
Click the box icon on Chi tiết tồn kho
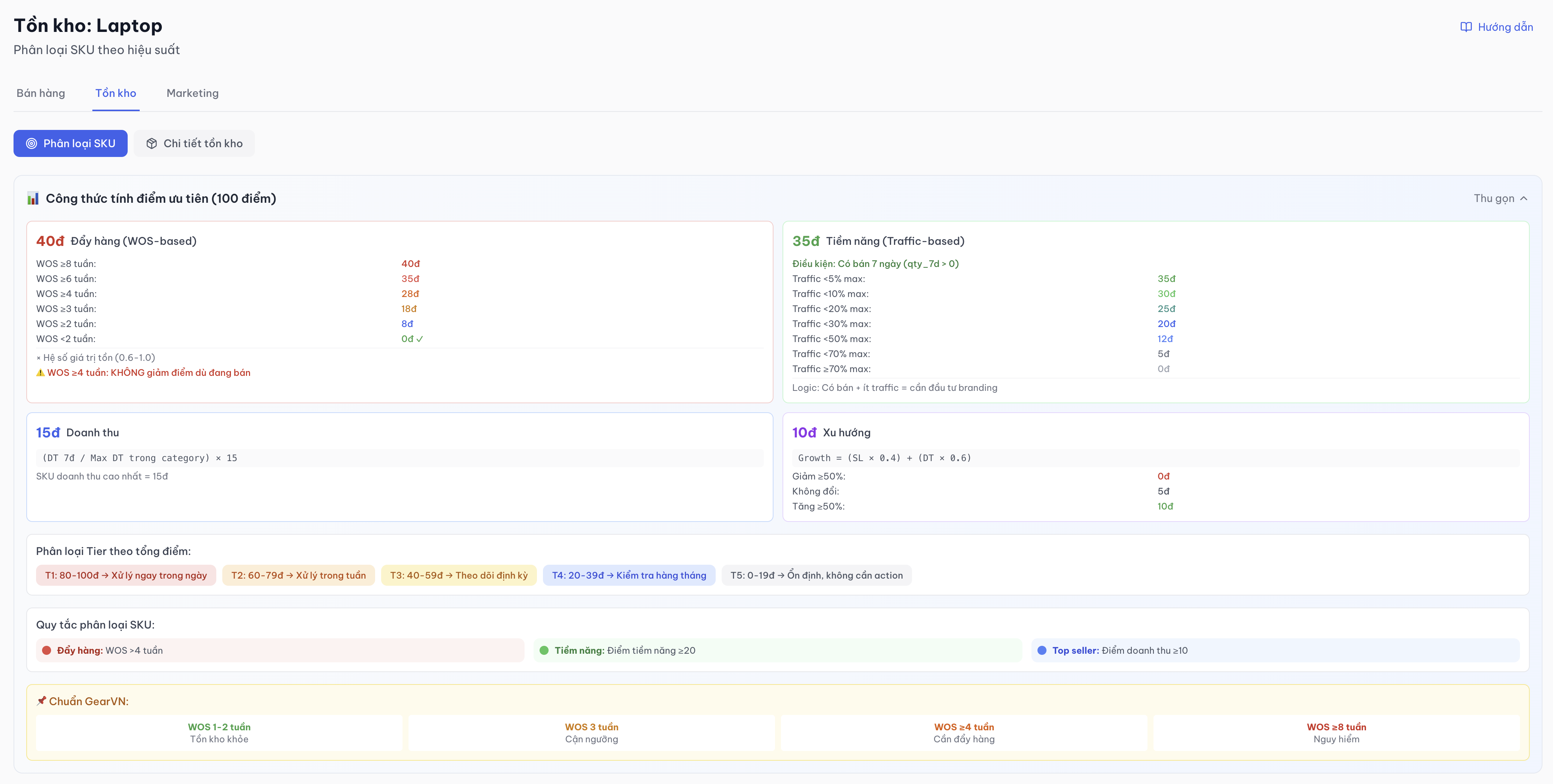click(152, 143)
